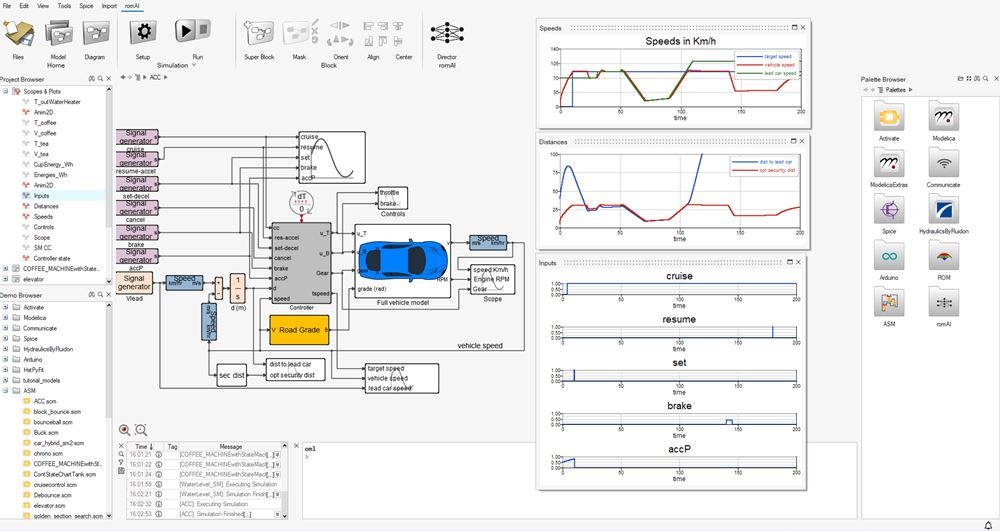1000x531 pixels.
Task: Click the Super Block tool icon
Action: (x=258, y=35)
